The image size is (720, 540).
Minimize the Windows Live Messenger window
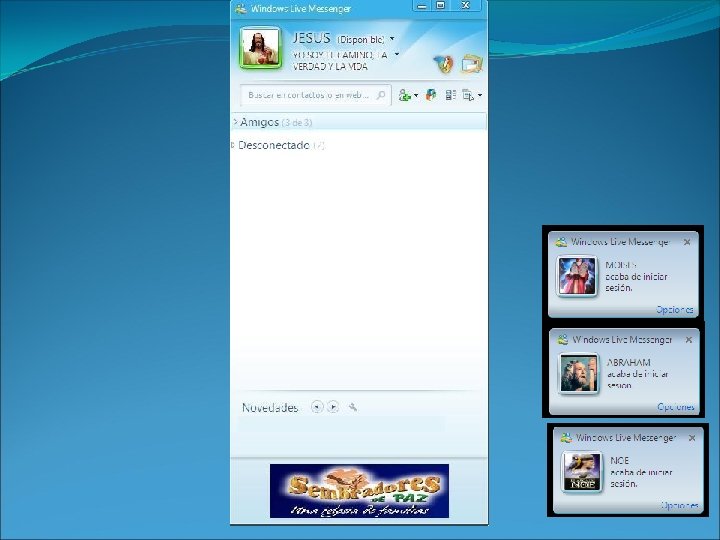pos(422,6)
